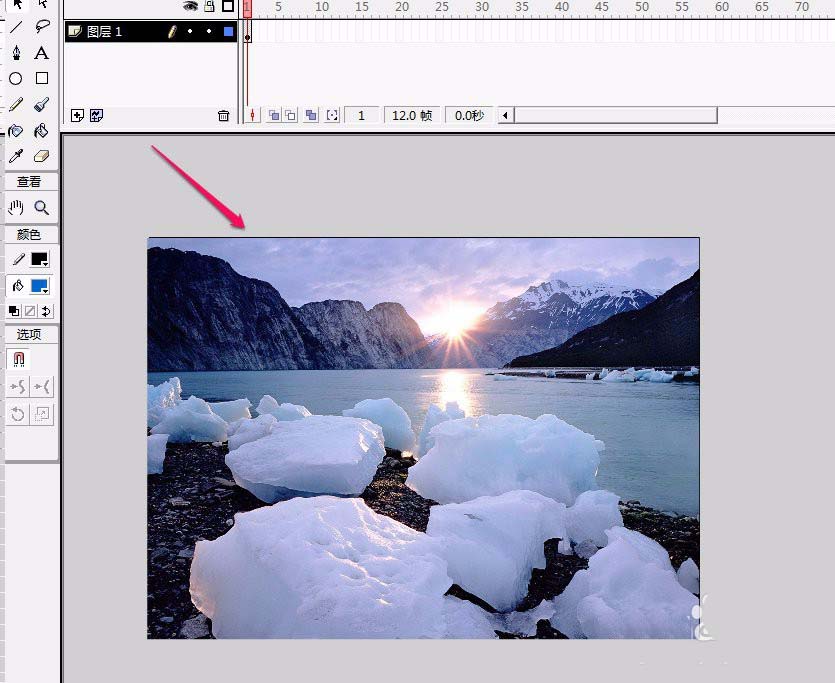The height and width of the screenshot is (683, 835).
Task: Toggle Onion Skin Outlines
Action: pyautogui.click(x=290, y=115)
